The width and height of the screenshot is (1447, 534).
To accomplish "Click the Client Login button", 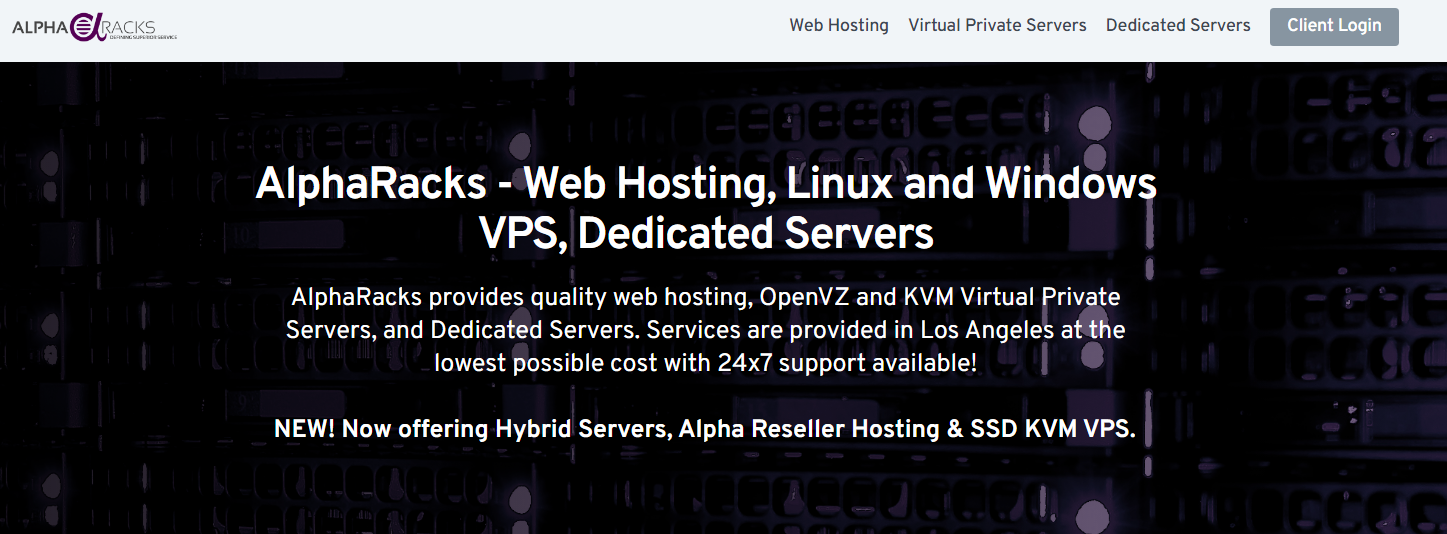I will [x=1334, y=26].
